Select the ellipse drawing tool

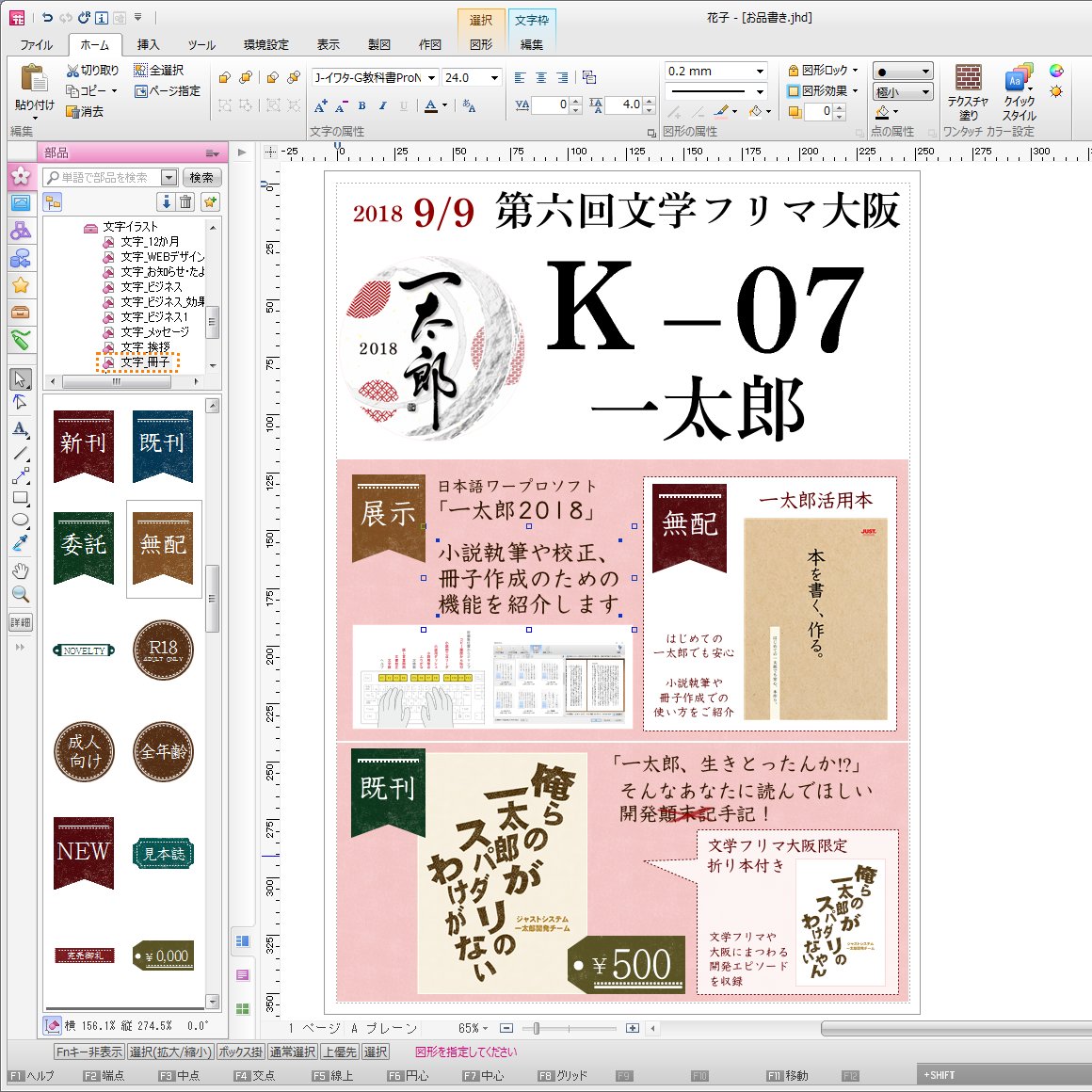coord(20,520)
